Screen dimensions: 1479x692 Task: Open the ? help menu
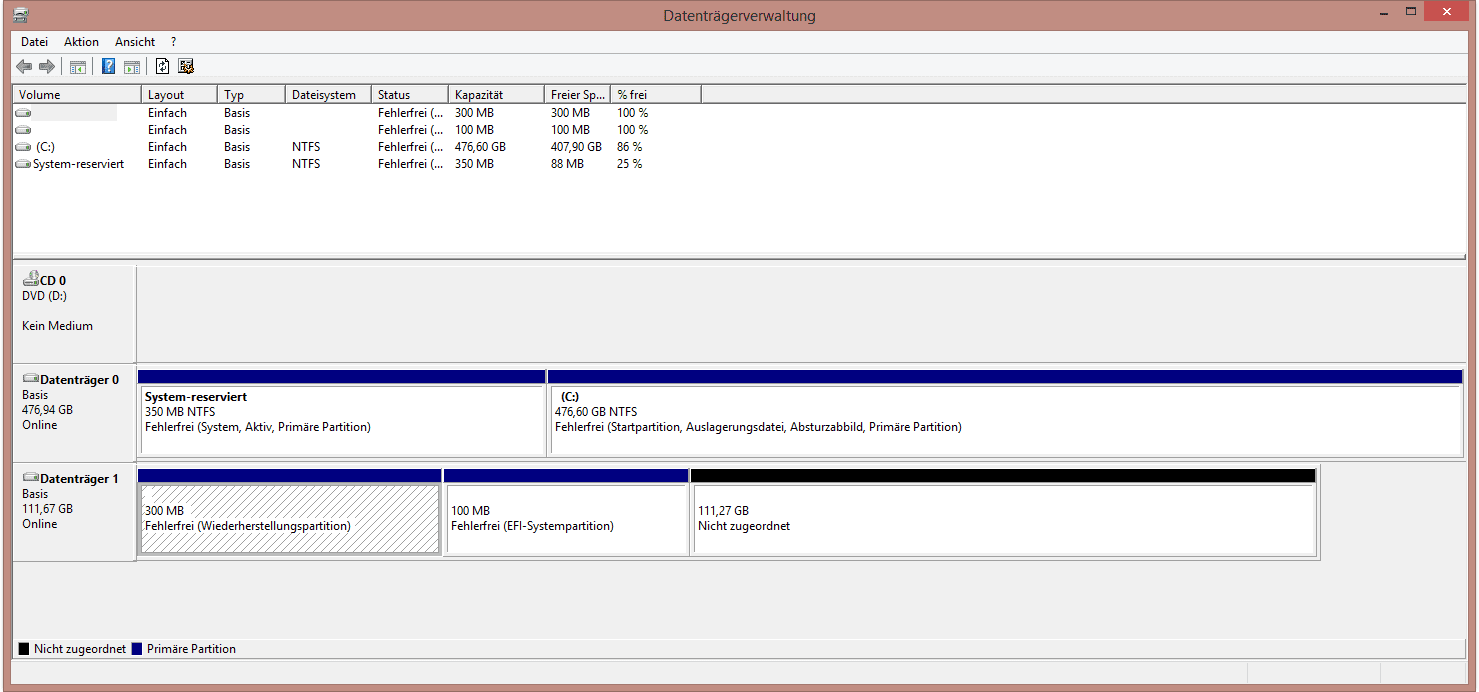click(x=173, y=42)
